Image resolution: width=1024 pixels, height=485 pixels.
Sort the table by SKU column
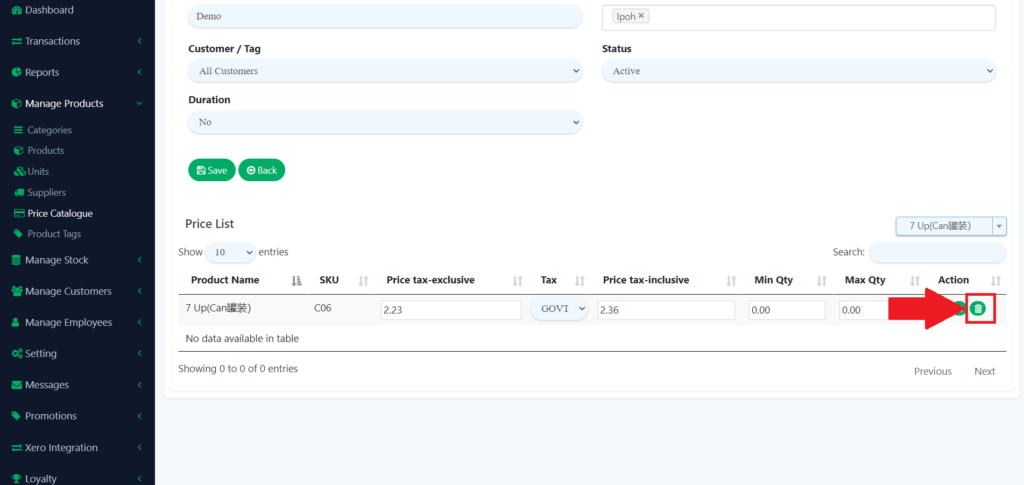pyautogui.click(x=329, y=280)
